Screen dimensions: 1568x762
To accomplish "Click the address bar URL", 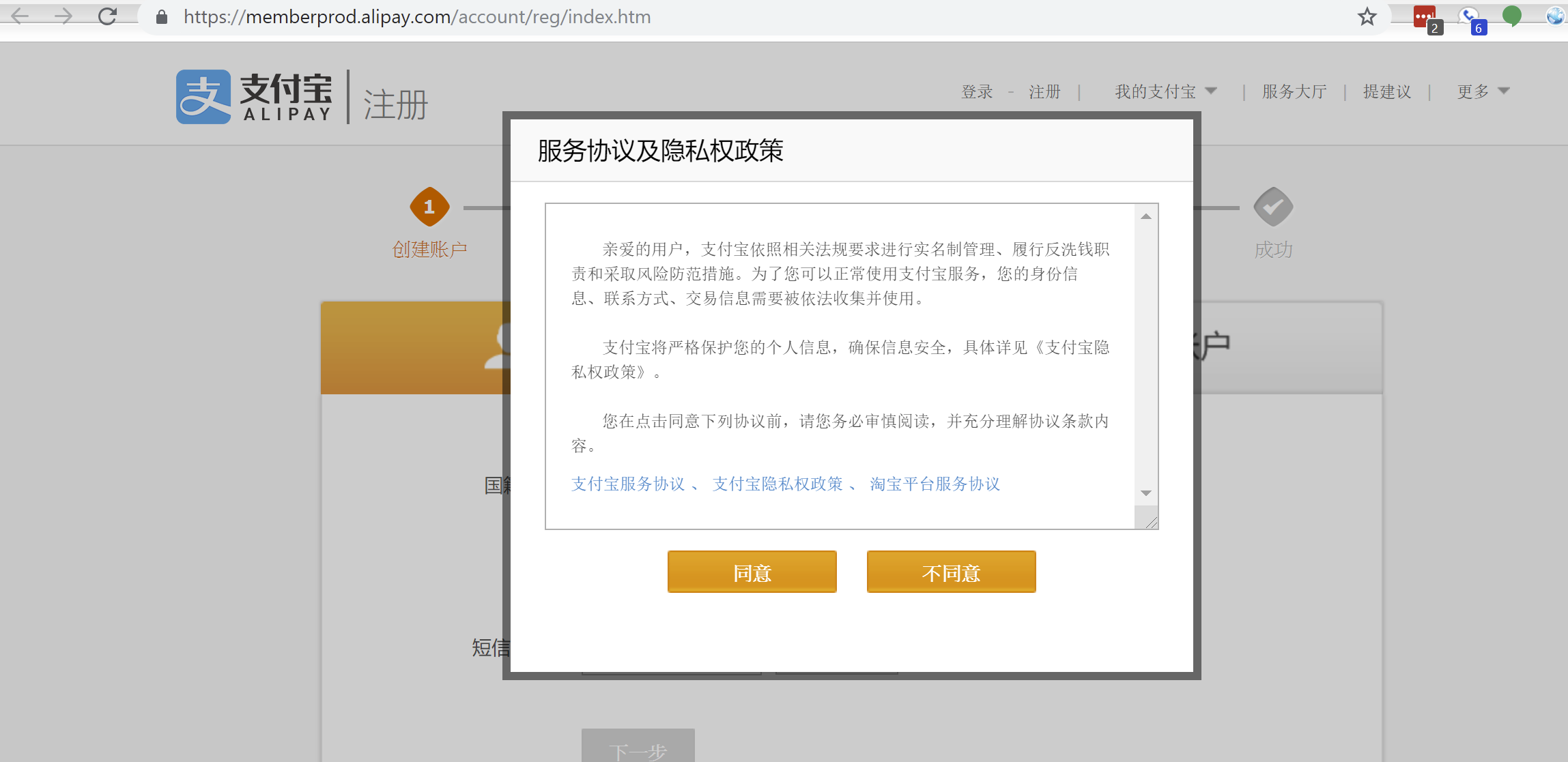I will (417, 17).
